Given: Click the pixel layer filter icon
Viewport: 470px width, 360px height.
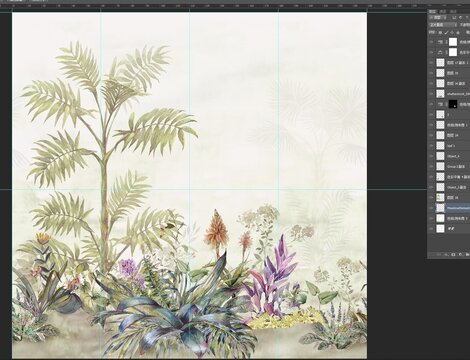Looking at the screenshot, I should coord(454,17).
